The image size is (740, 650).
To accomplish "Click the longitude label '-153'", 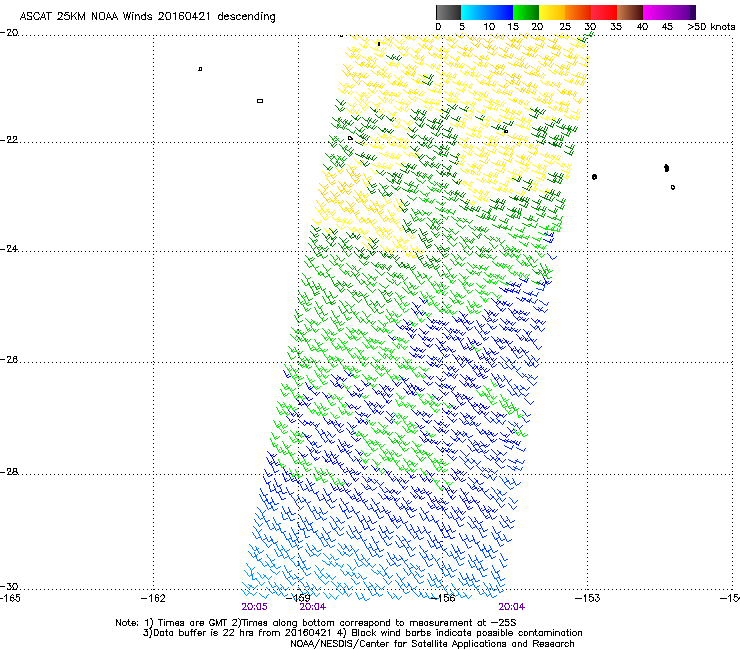I will [588, 598].
